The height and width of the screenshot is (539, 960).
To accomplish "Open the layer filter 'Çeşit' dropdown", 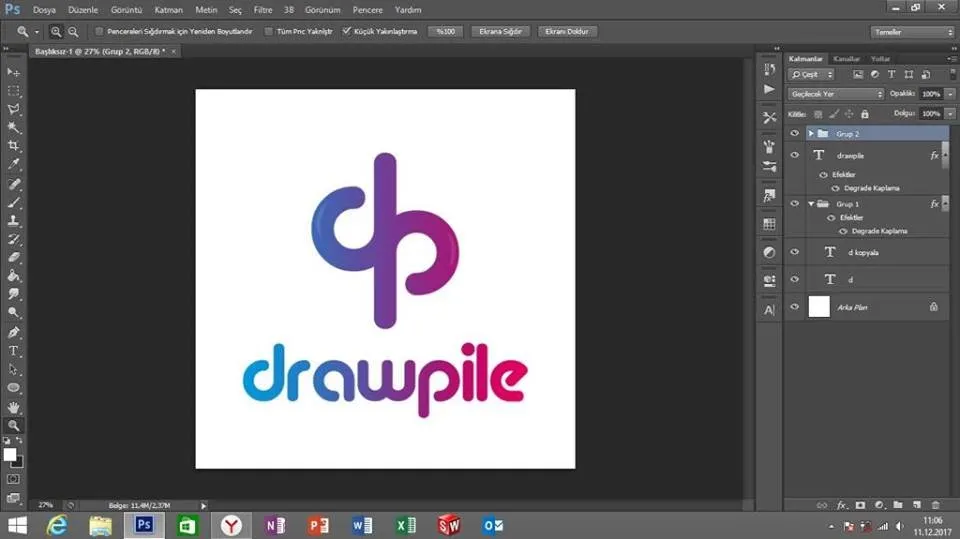I will click(811, 74).
